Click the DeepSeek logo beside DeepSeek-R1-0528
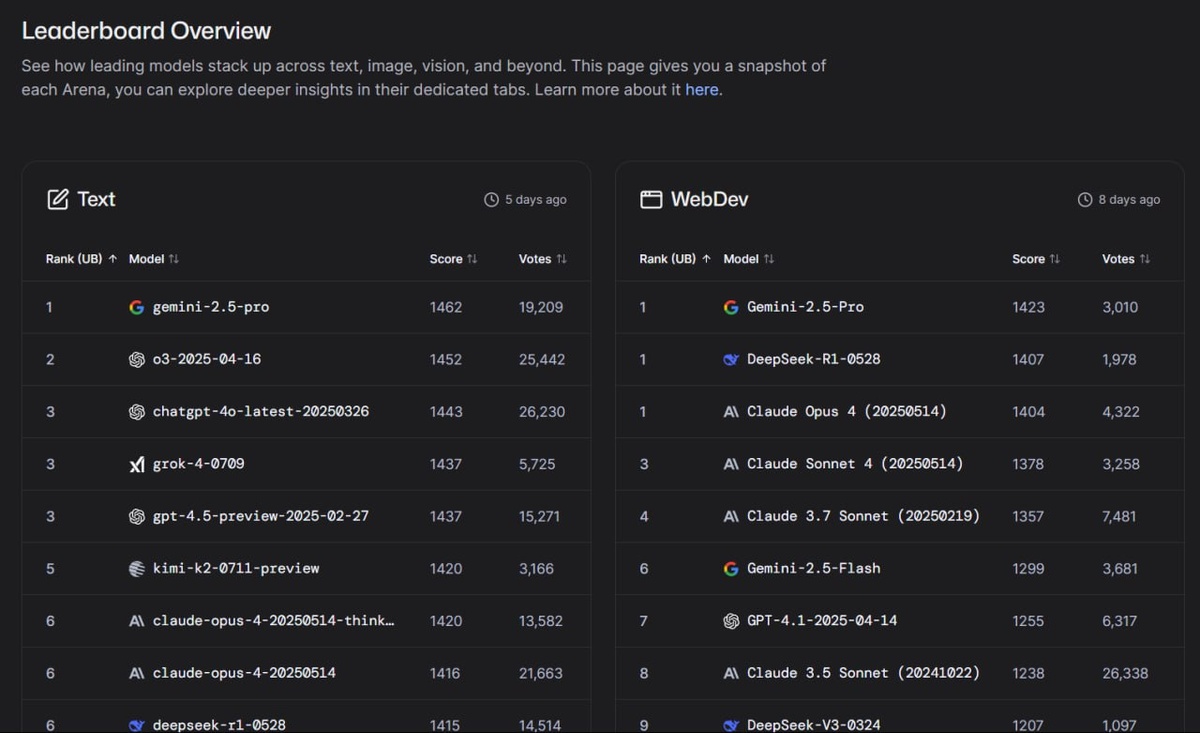The width and height of the screenshot is (1200, 733). [x=731, y=359]
